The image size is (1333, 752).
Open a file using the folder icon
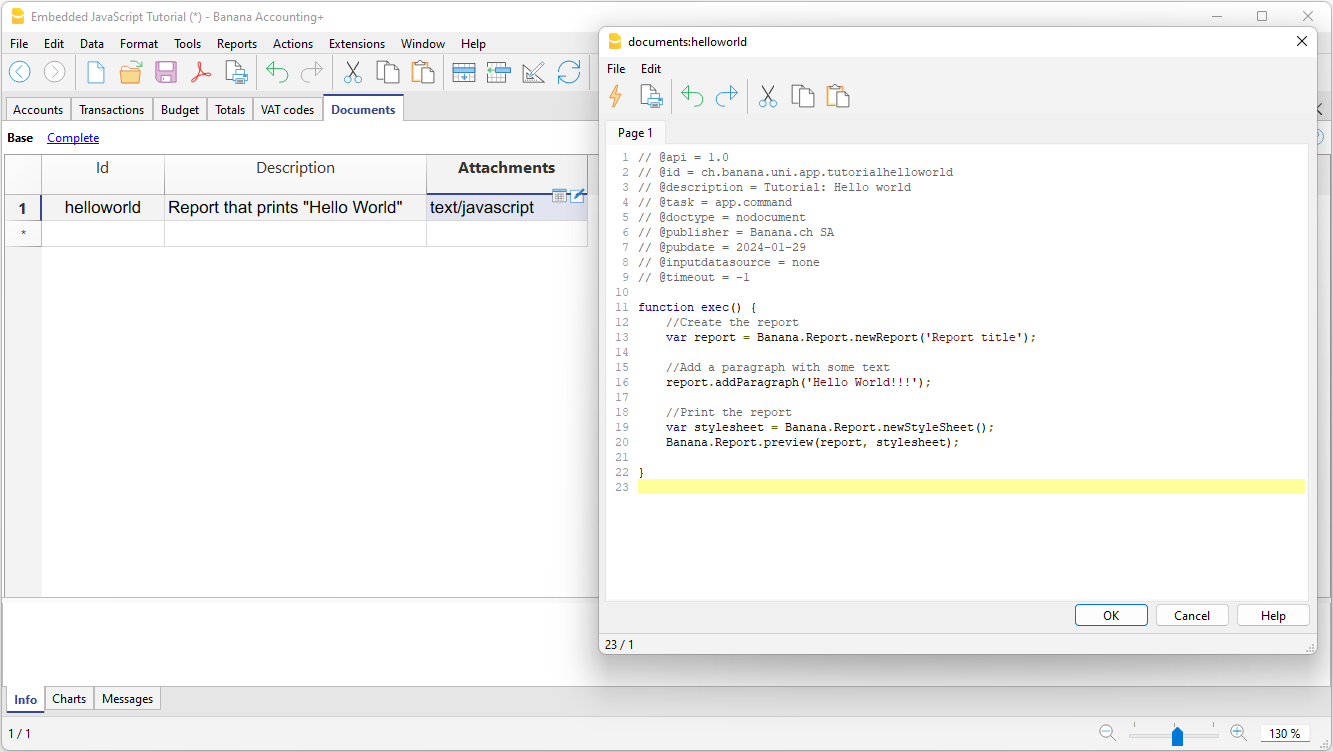pos(130,71)
